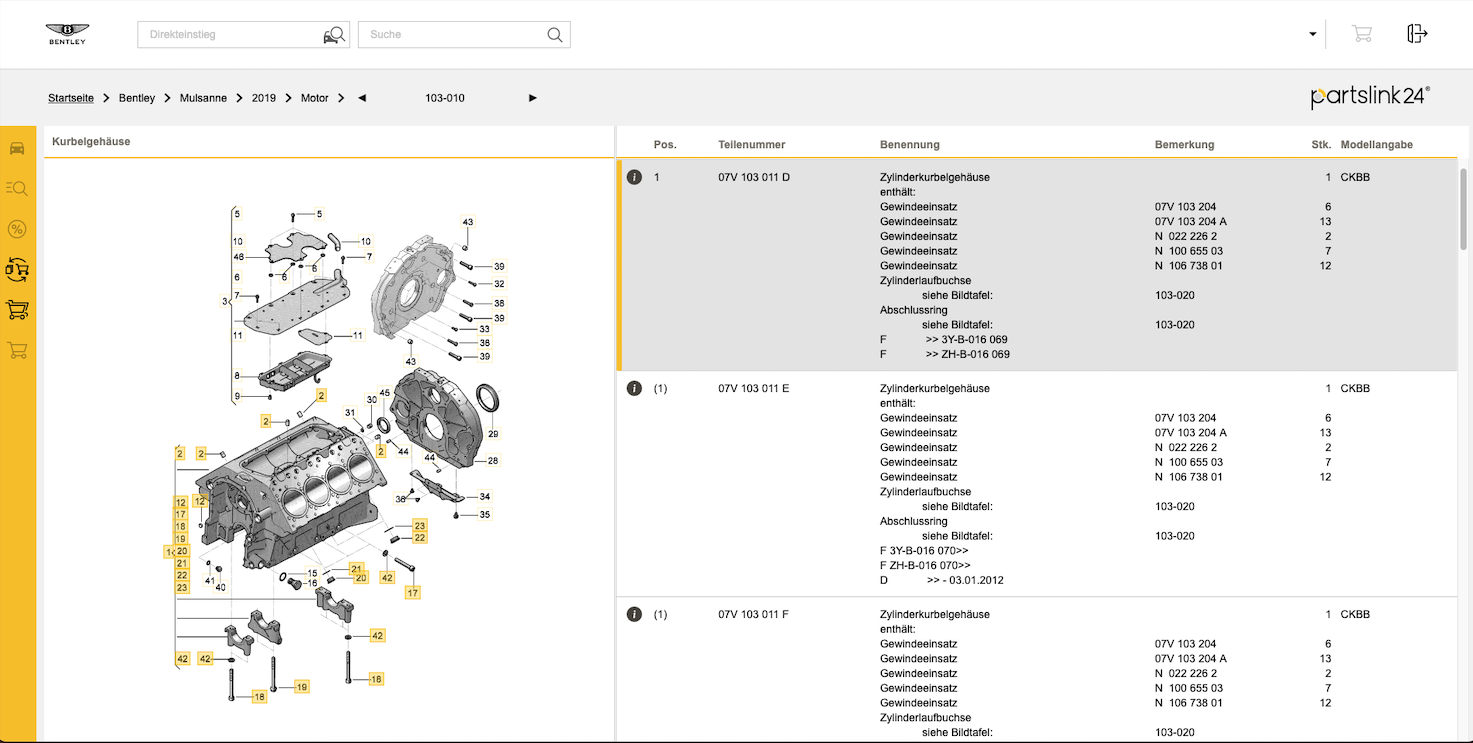The height and width of the screenshot is (743, 1473).
Task: Open the account dropdown arrow in the header
Action: click(x=1313, y=34)
